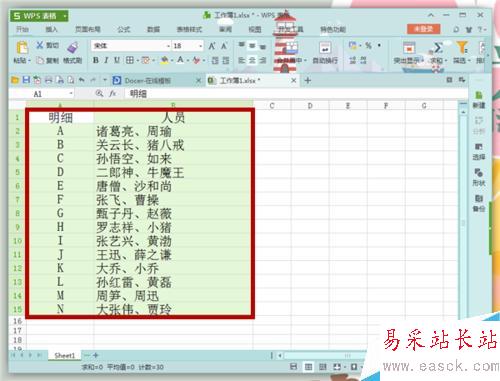
Task: Click the Print icon in quick toolbar
Action: [x=48, y=80]
